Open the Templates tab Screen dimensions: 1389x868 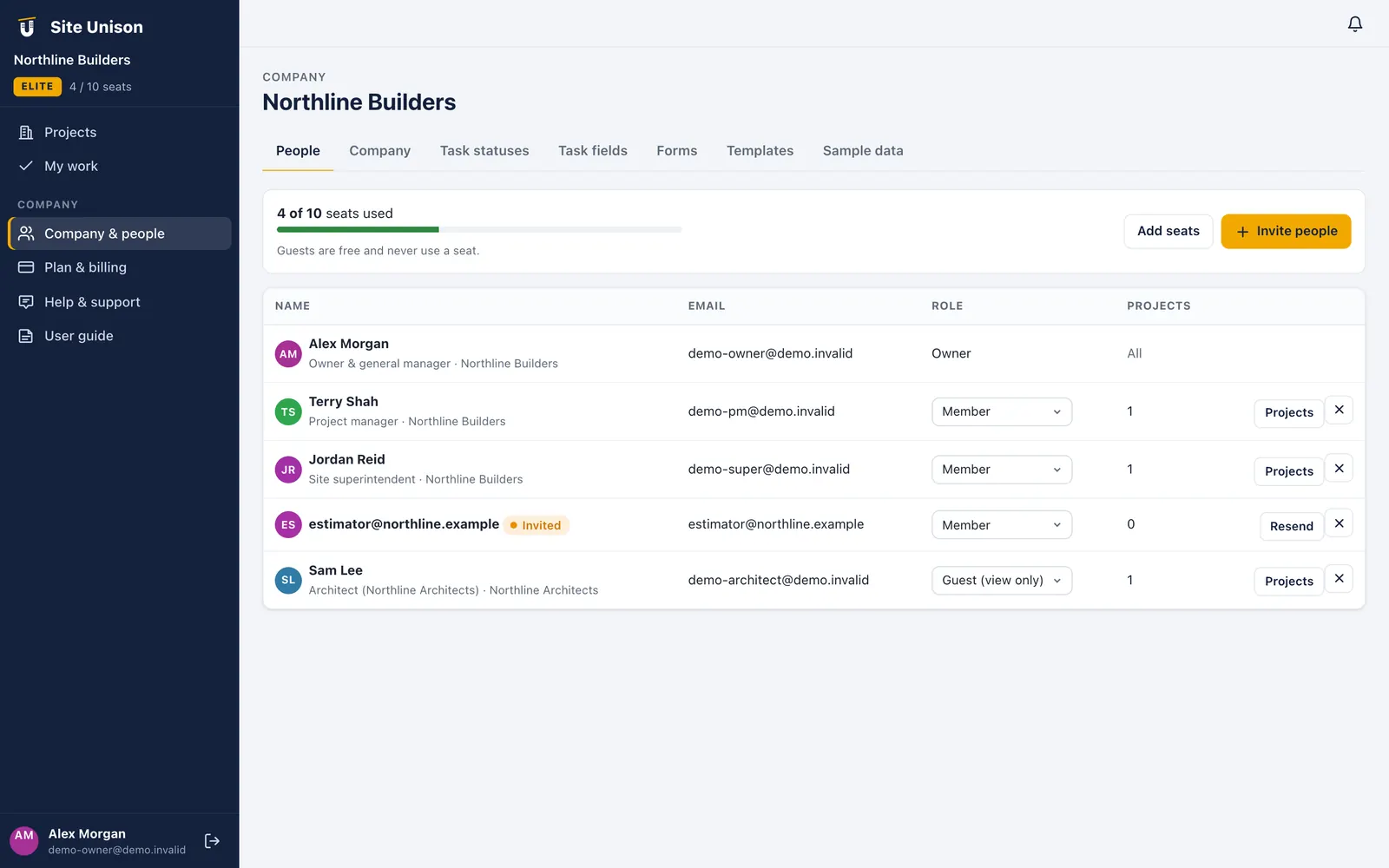[760, 151]
